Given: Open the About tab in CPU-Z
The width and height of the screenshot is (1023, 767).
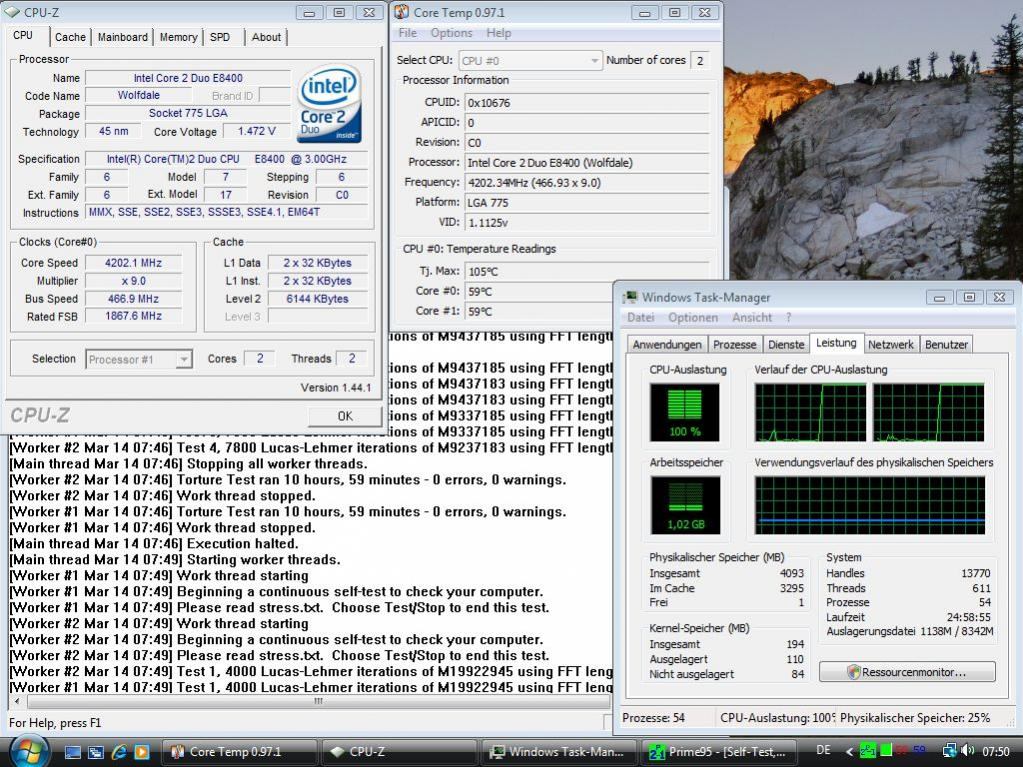Looking at the screenshot, I should [266, 37].
